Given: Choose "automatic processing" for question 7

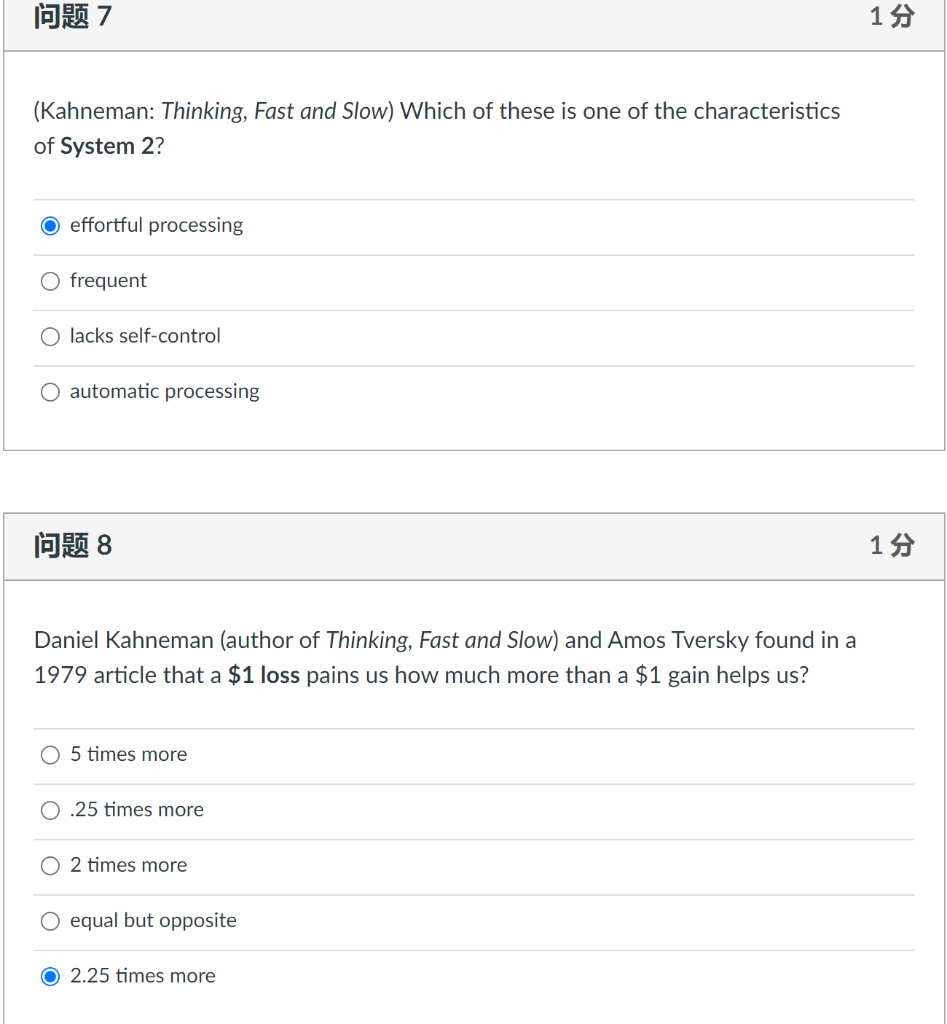Looking at the screenshot, I should pyautogui.click(x=50, y=391).
